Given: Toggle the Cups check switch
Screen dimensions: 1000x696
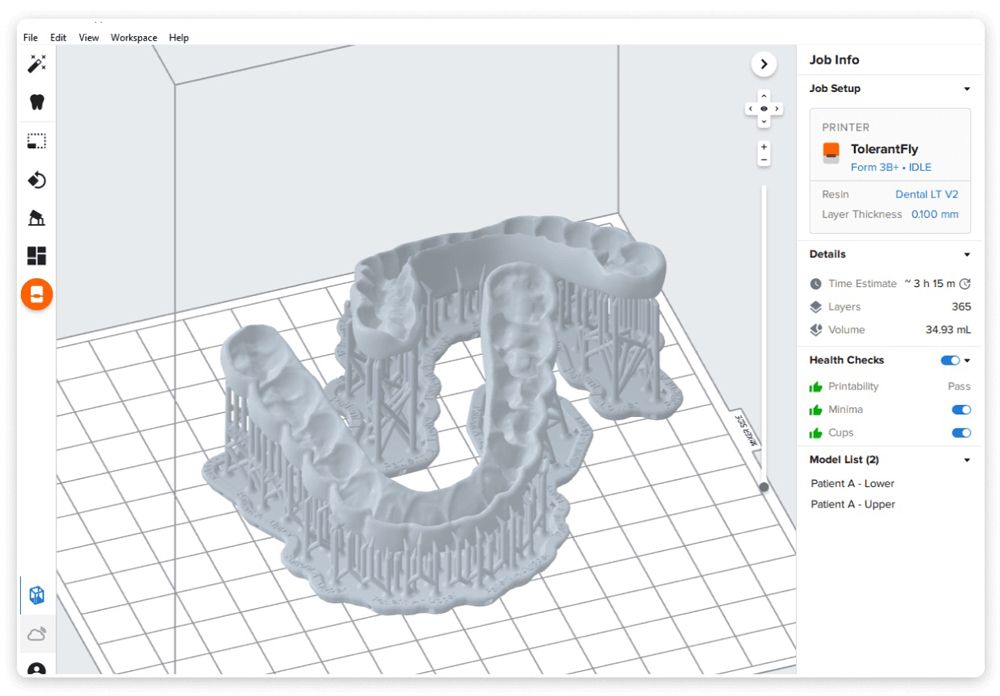Looking at the screenshot, I should 961,433.
